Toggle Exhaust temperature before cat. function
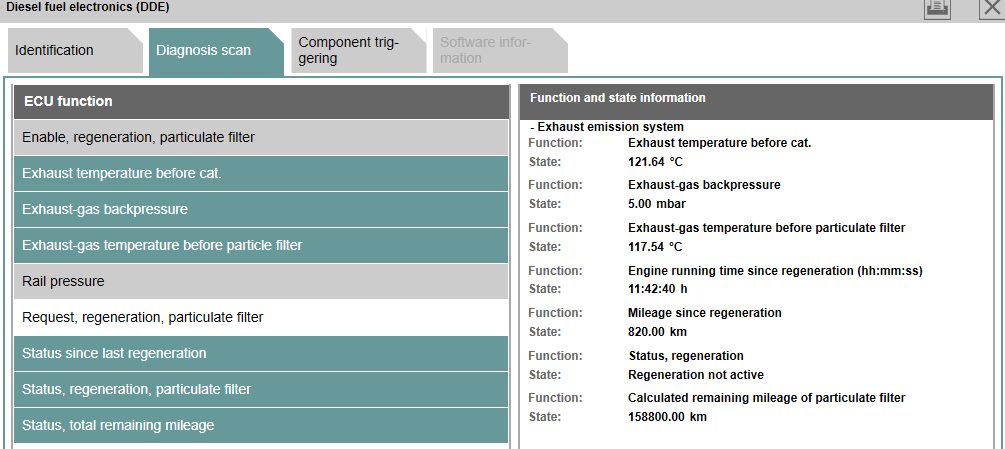The height and width of the screenshot is (449, 1005). point(261,174)
